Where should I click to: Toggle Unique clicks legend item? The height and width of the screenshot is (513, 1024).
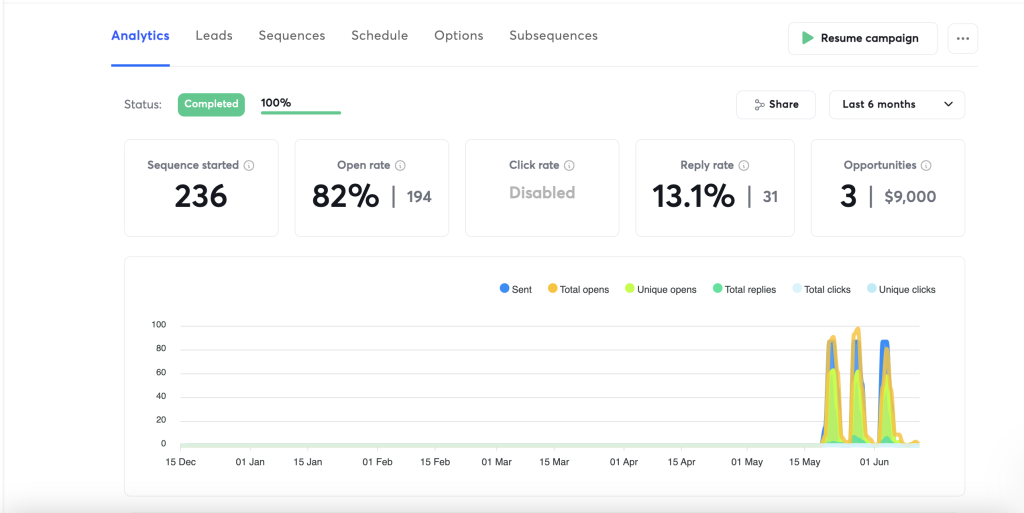coord(901,289)
